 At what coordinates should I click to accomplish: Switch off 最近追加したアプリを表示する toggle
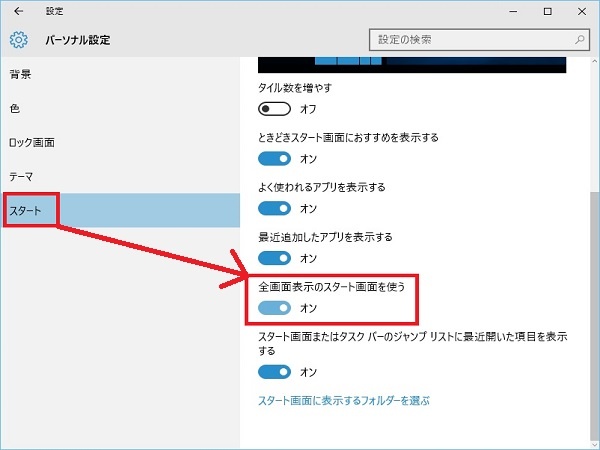click(274, 258)
